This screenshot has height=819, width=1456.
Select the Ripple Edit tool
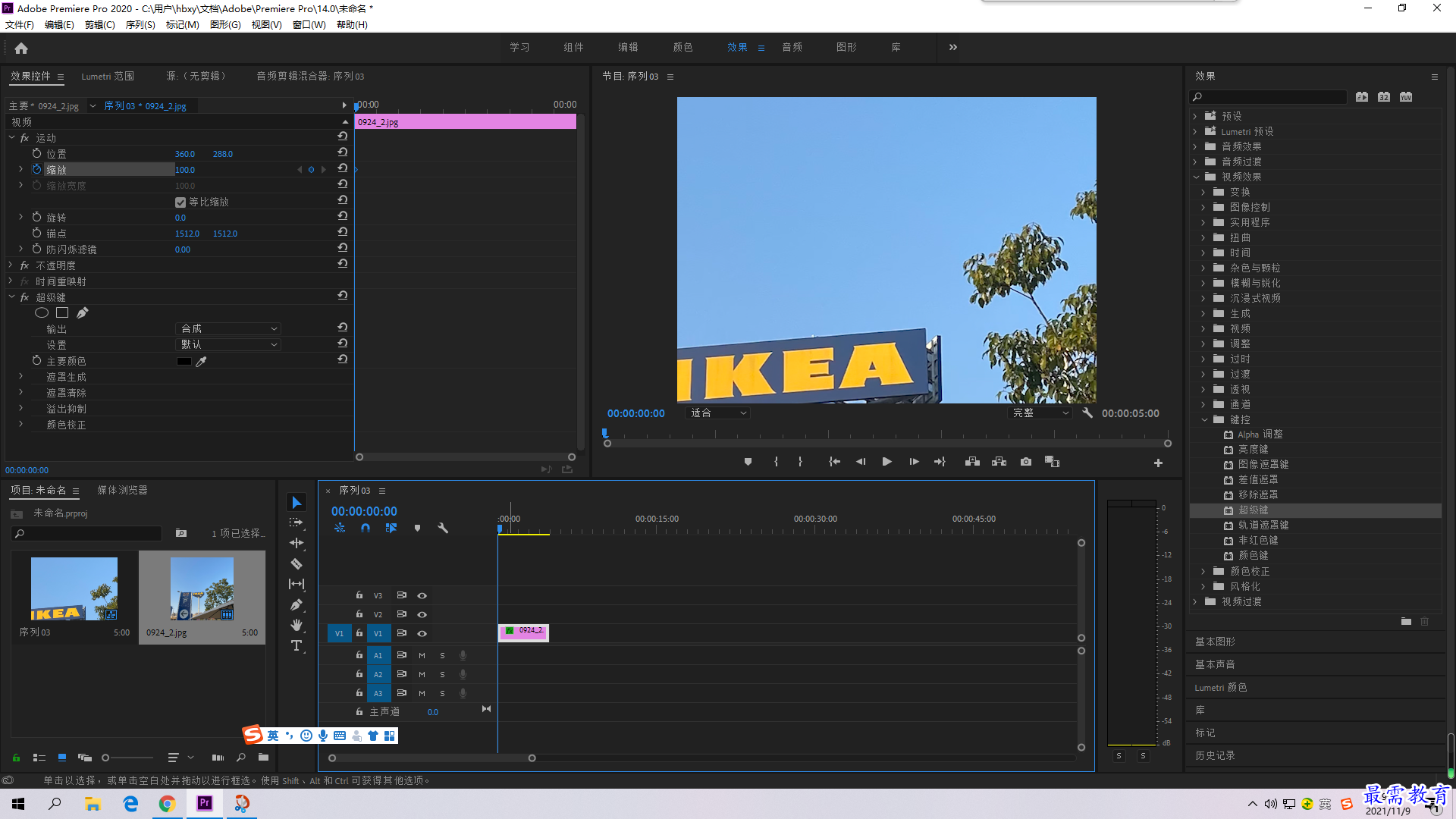coord(297,543)
